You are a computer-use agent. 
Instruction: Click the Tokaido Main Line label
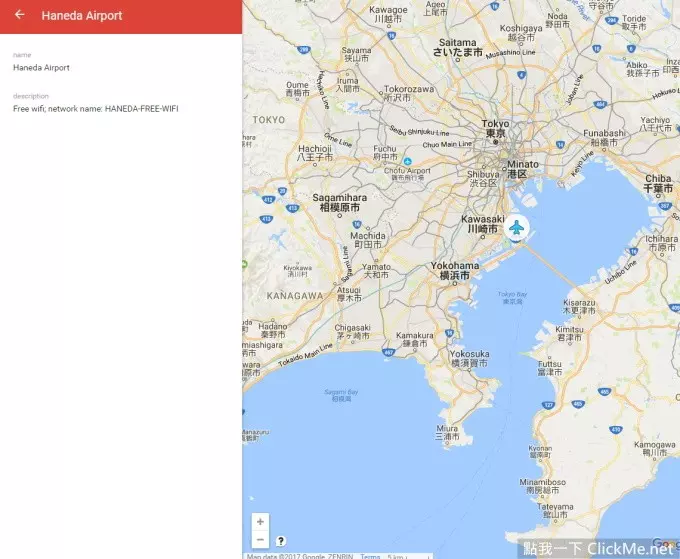coord(305,355)
